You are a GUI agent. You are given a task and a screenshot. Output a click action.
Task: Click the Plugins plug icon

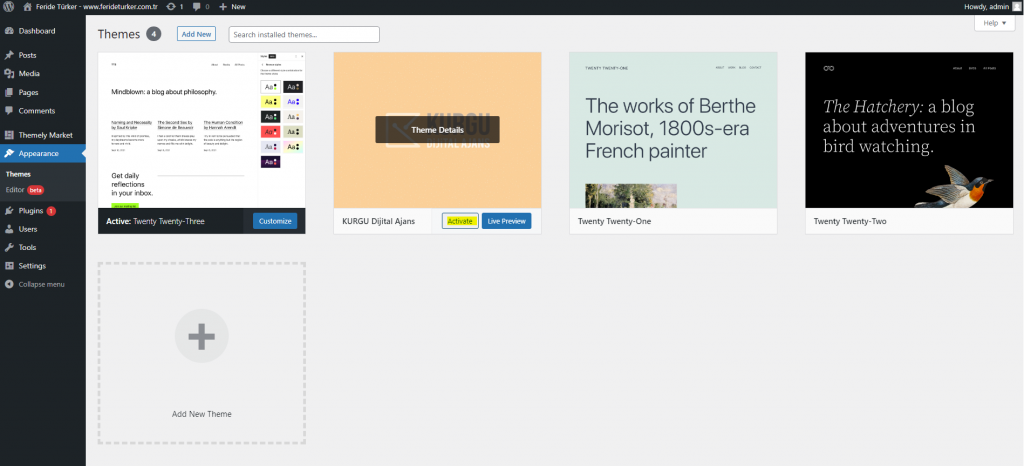(9, 211)
